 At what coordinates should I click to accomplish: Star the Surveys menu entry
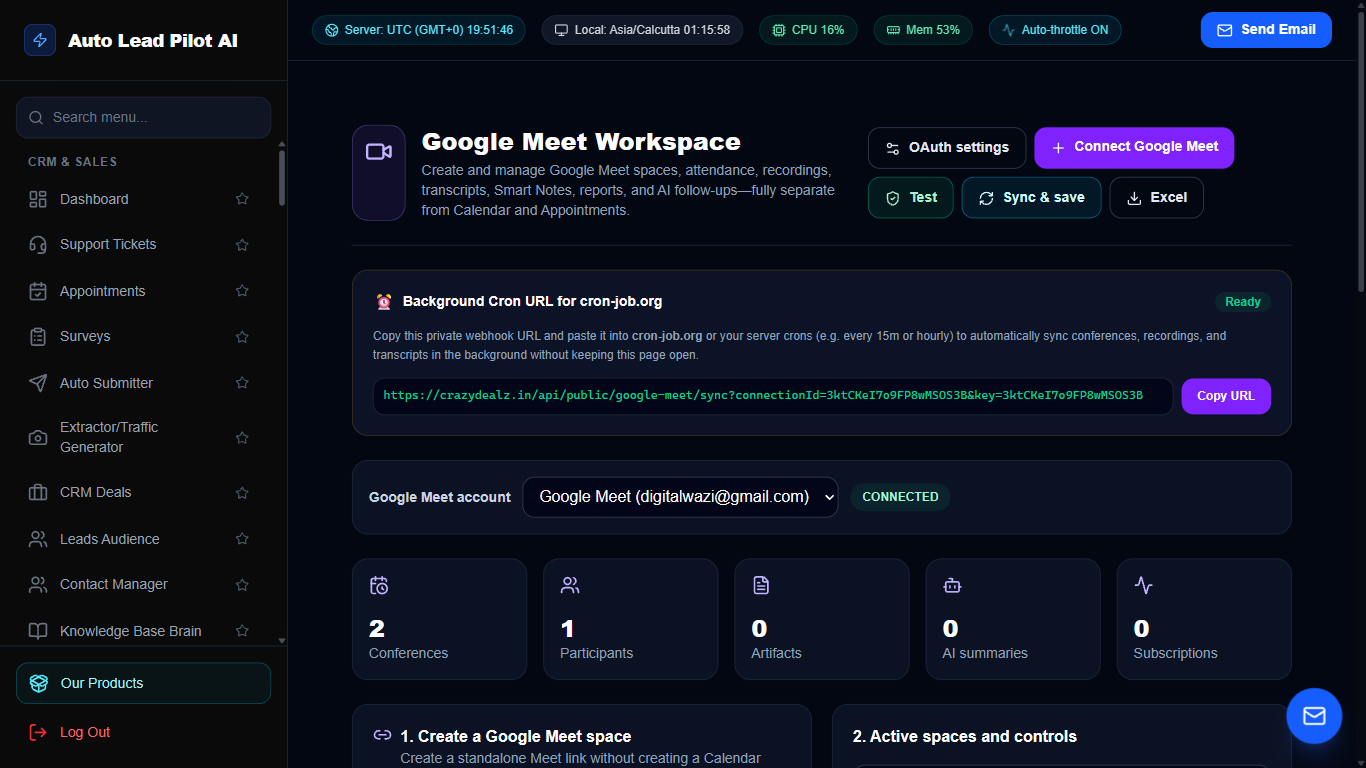(x=242, y=337)
